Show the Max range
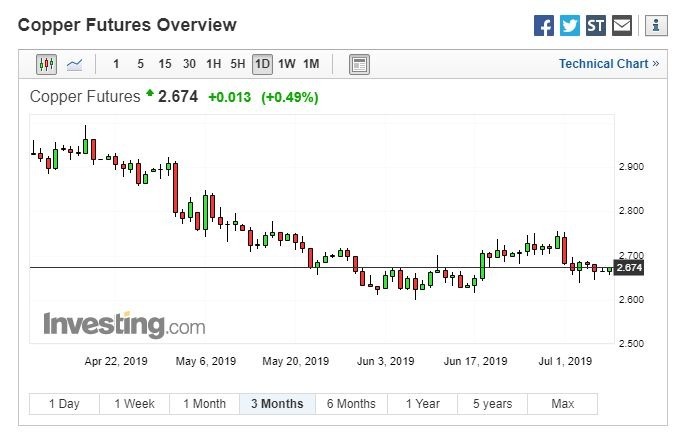The image size is (680, 440). coord(562,404)
